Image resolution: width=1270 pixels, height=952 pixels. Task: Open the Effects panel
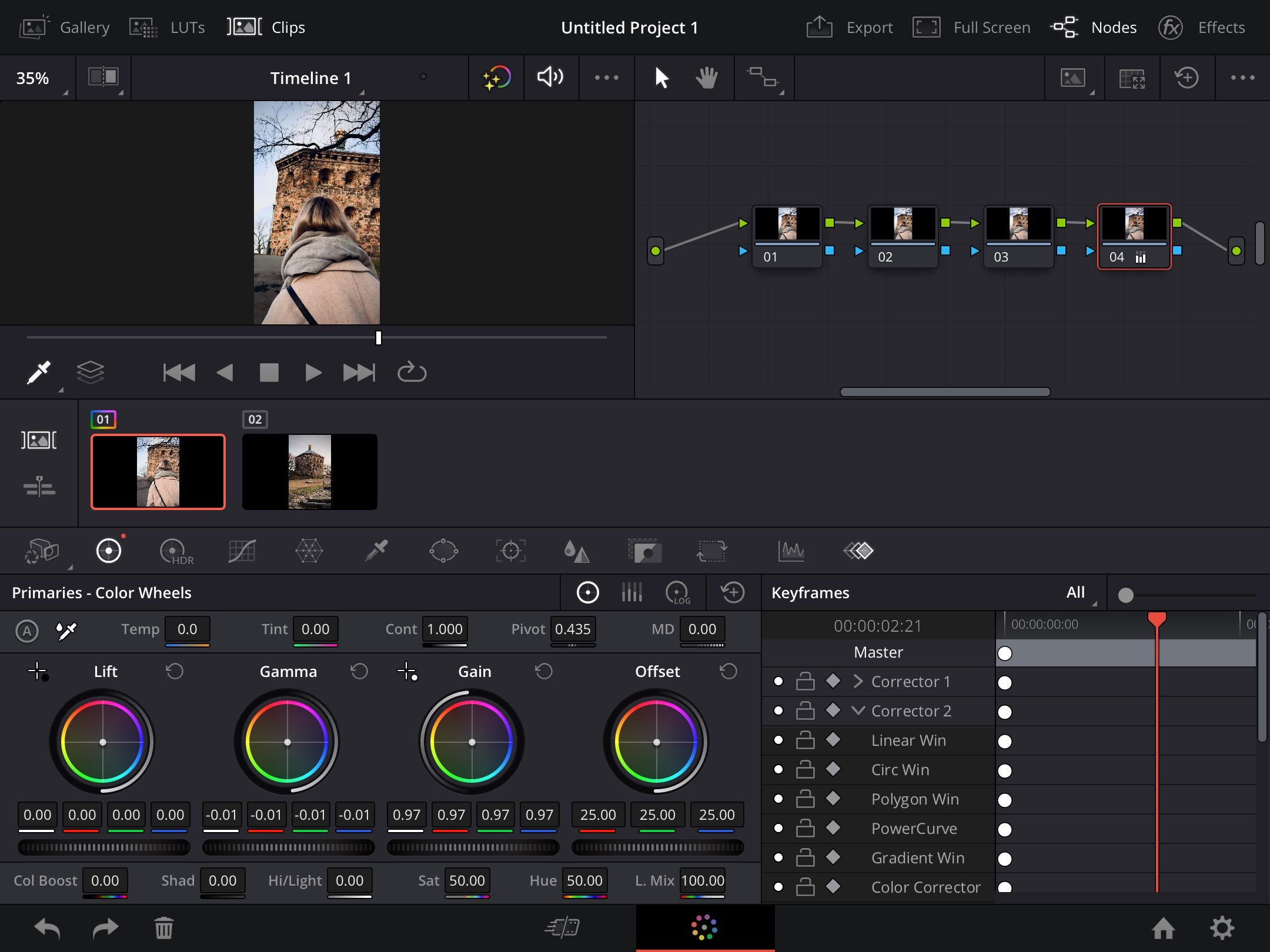point(1222,27)
